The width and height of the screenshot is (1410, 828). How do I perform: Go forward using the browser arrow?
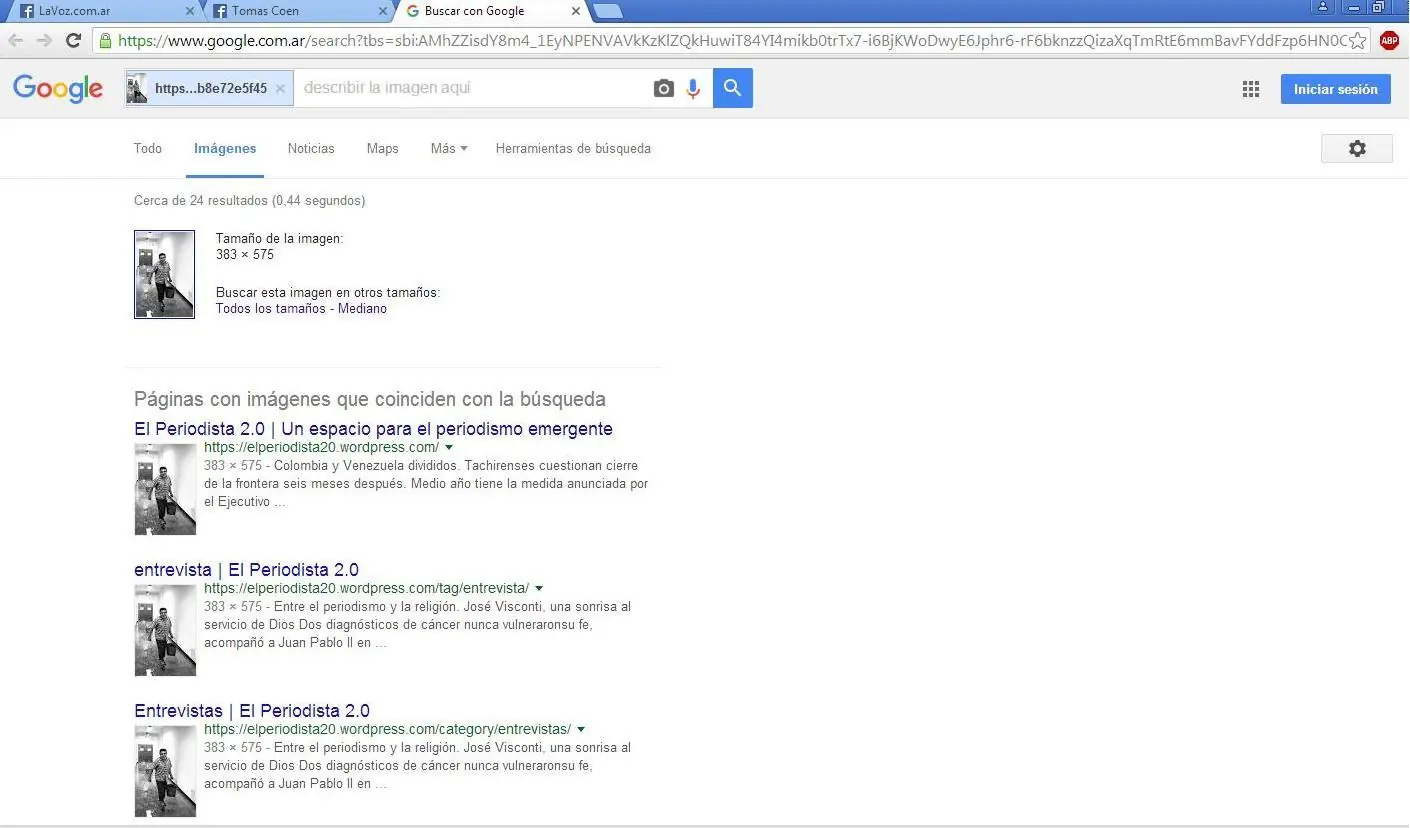pos(44,41)
